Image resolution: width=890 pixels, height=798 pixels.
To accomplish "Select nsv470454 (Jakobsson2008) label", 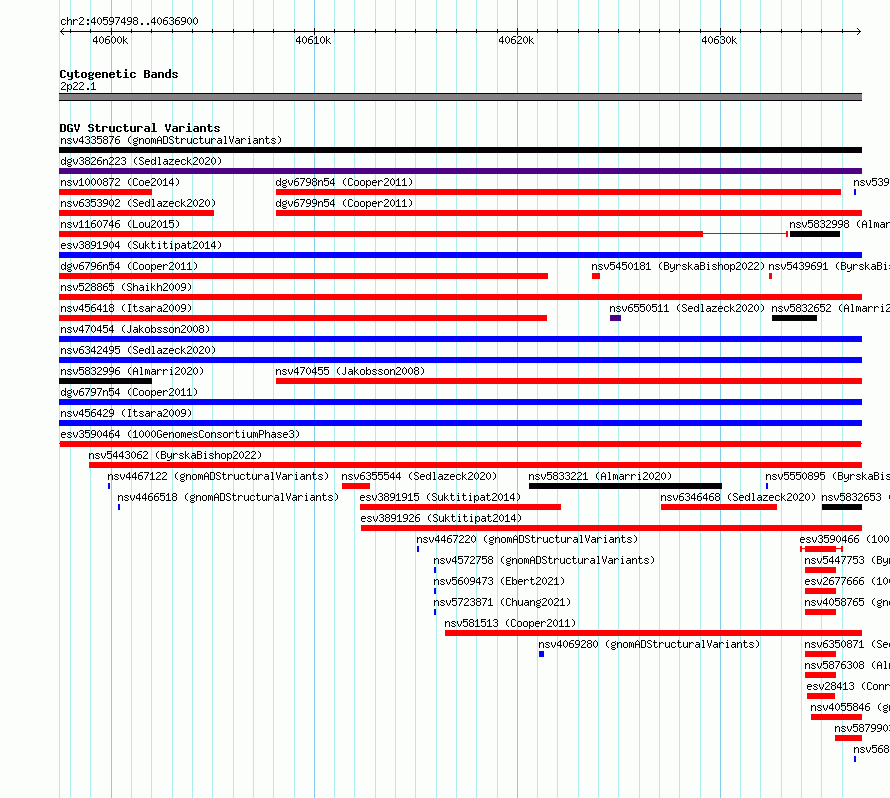I will [135, 329].
